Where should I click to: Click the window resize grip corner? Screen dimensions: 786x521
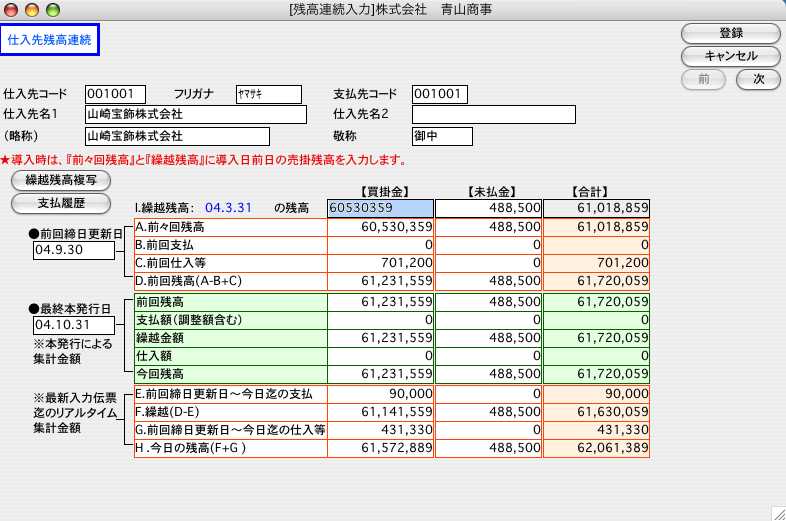tap(777, 512)
